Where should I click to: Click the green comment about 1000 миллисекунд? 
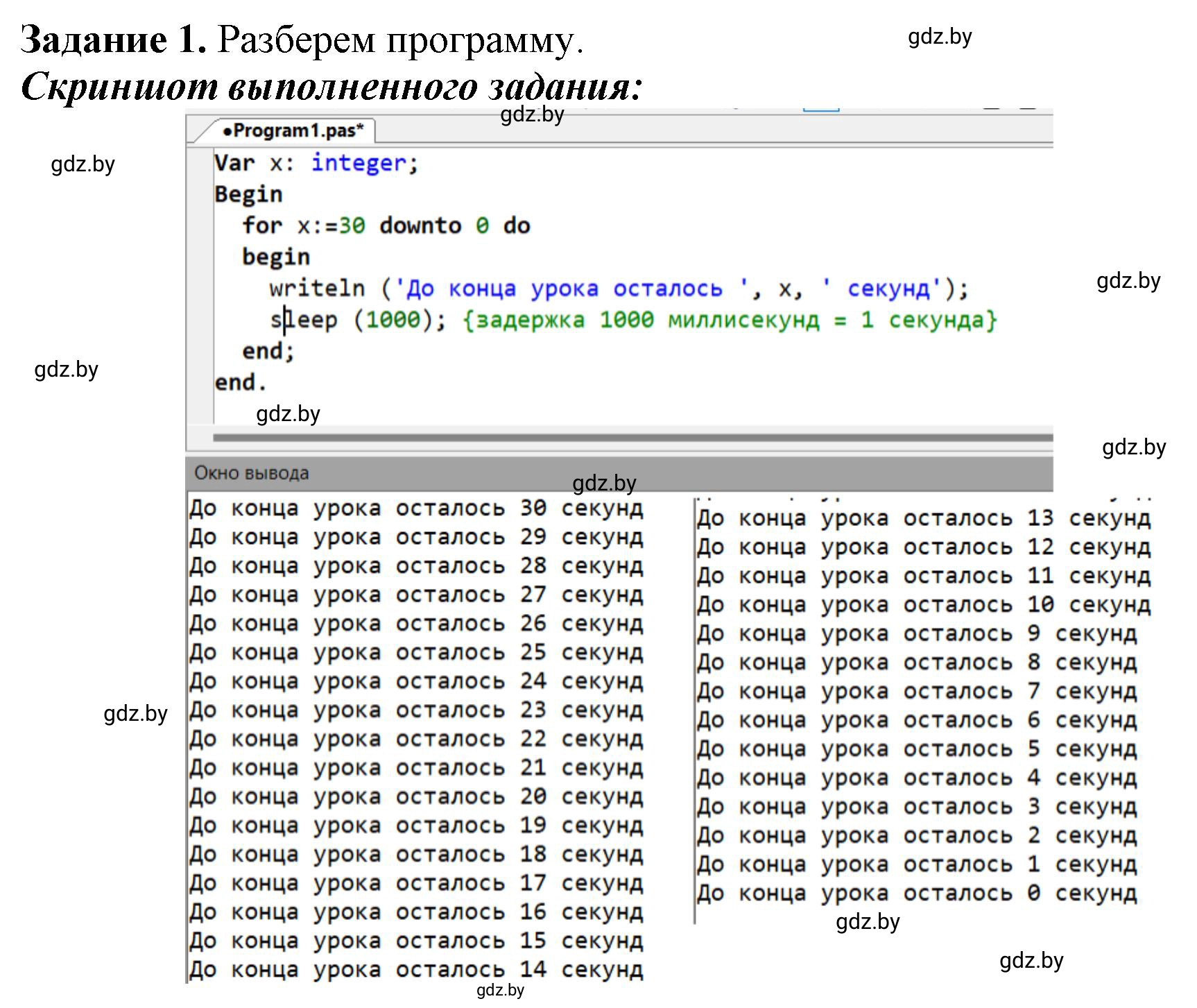(x=730, y=320)
